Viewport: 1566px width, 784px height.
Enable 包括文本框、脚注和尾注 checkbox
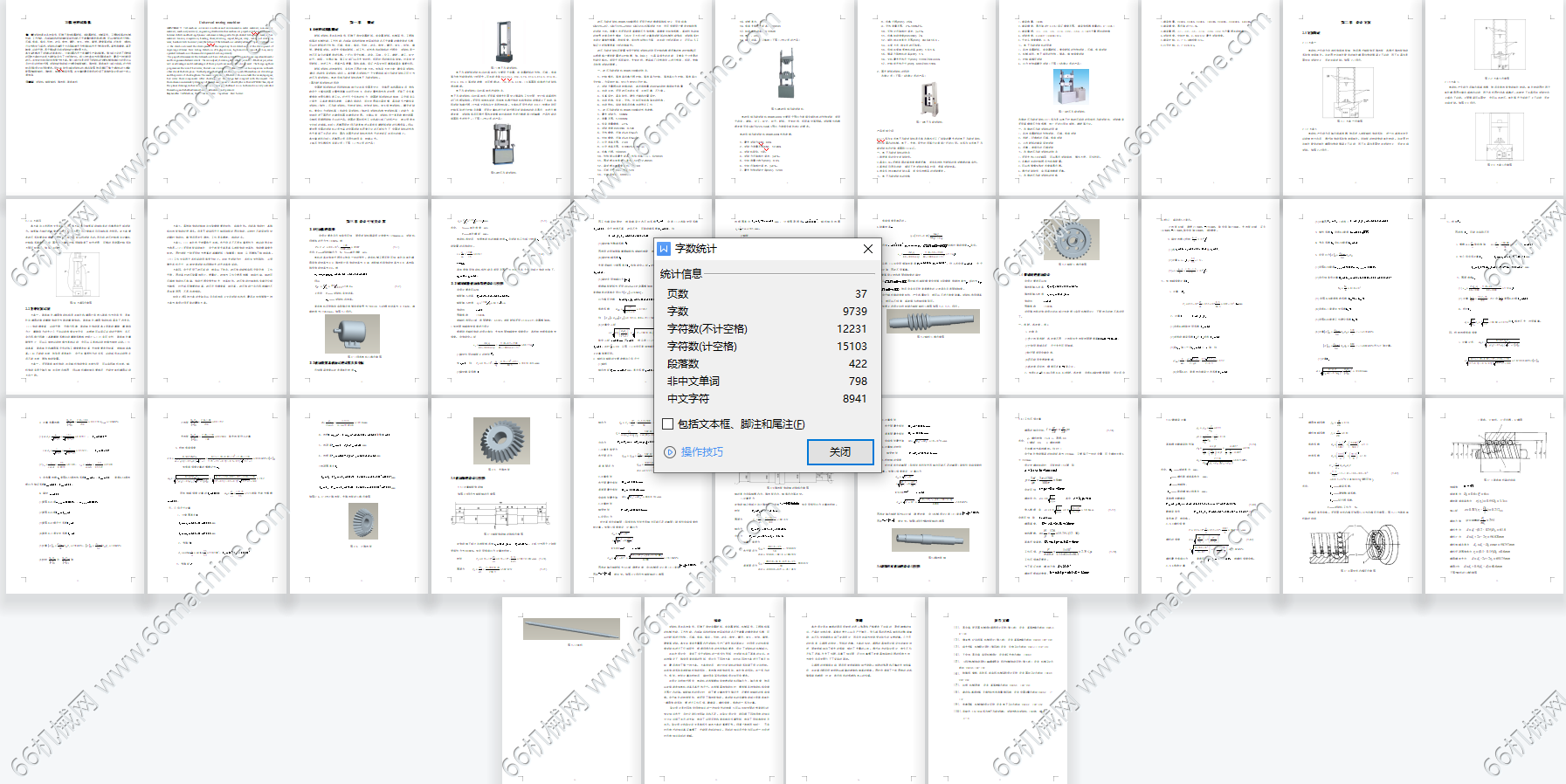[x=668, y=424]
